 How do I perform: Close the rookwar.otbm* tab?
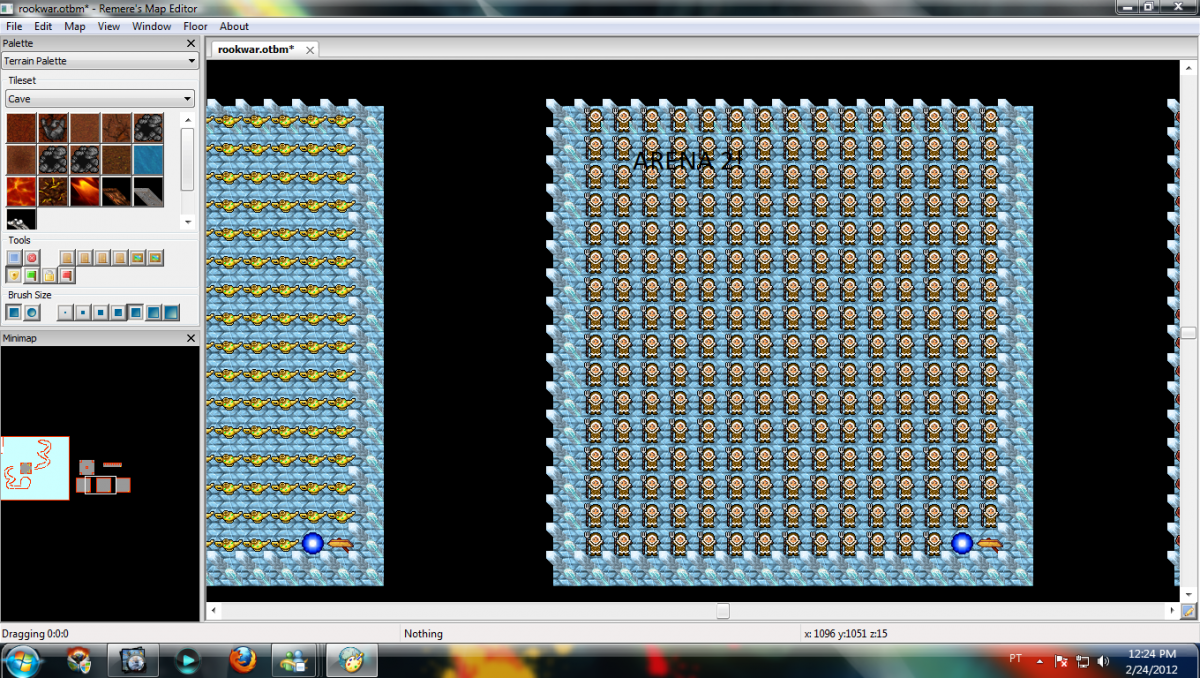(310, 50)
